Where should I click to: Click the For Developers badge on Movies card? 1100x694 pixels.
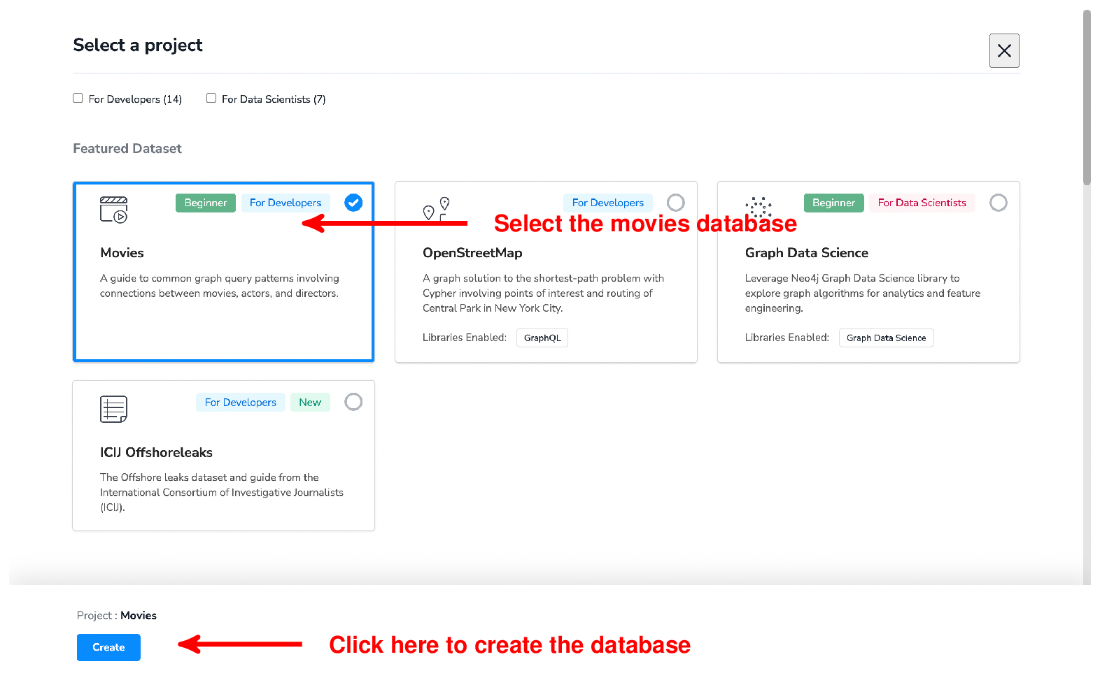tap(286, 203)
